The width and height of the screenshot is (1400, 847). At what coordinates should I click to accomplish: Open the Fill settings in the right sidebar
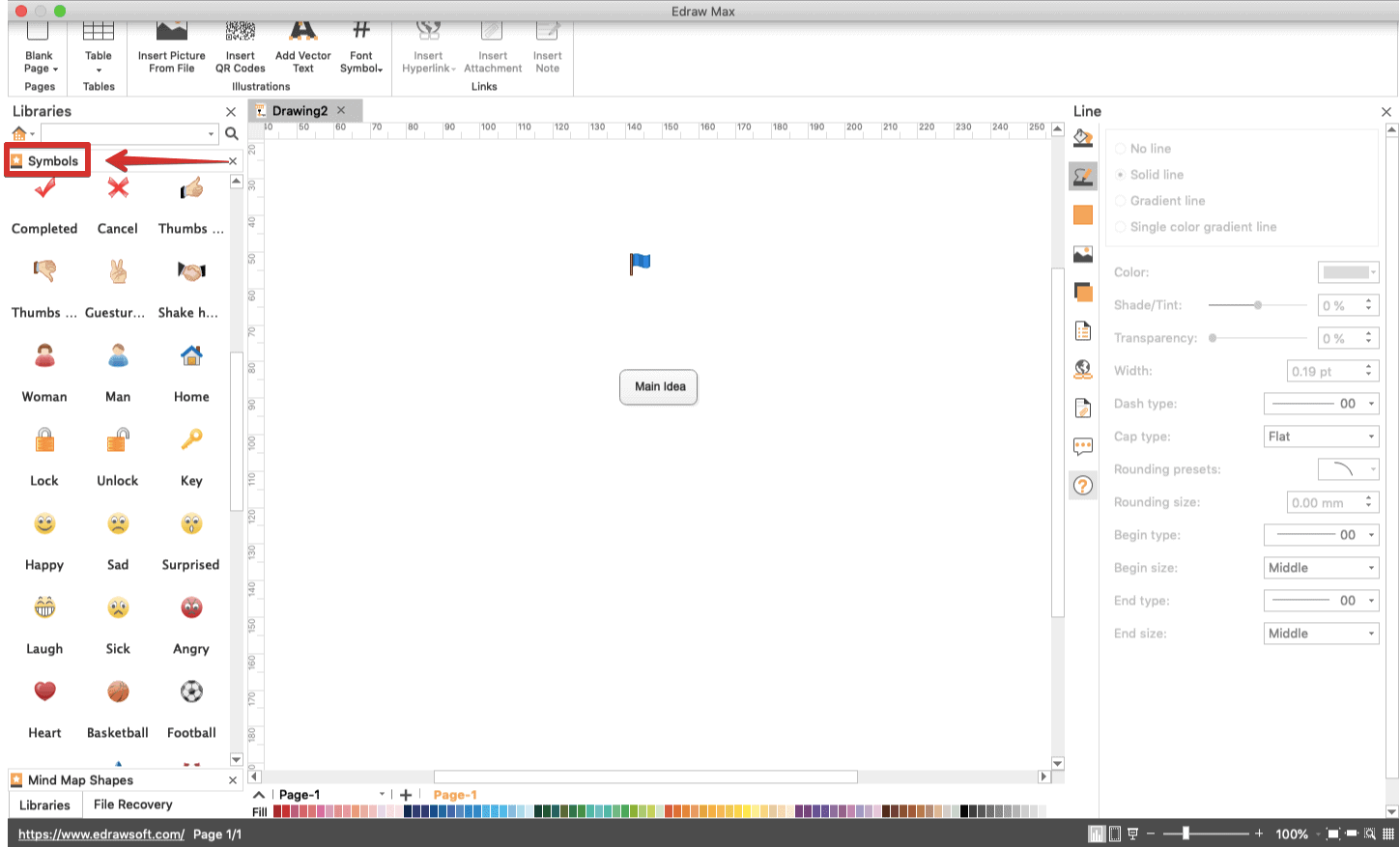(1082, 137)
